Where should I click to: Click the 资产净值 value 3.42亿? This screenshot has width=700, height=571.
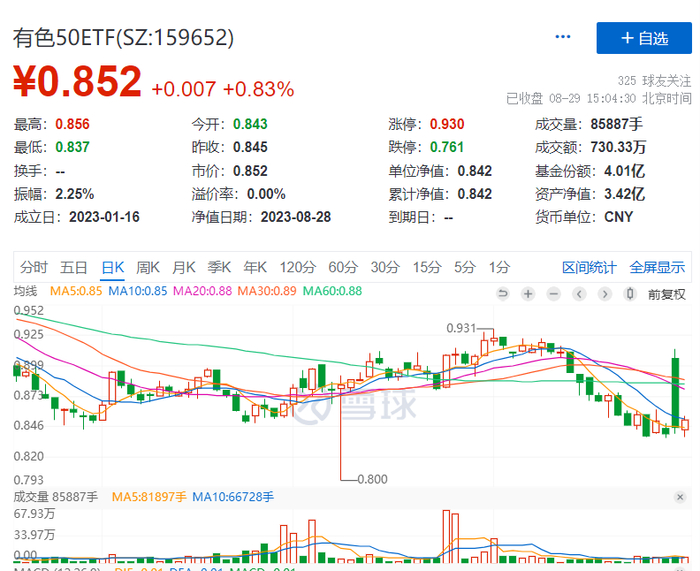point(625,194)
